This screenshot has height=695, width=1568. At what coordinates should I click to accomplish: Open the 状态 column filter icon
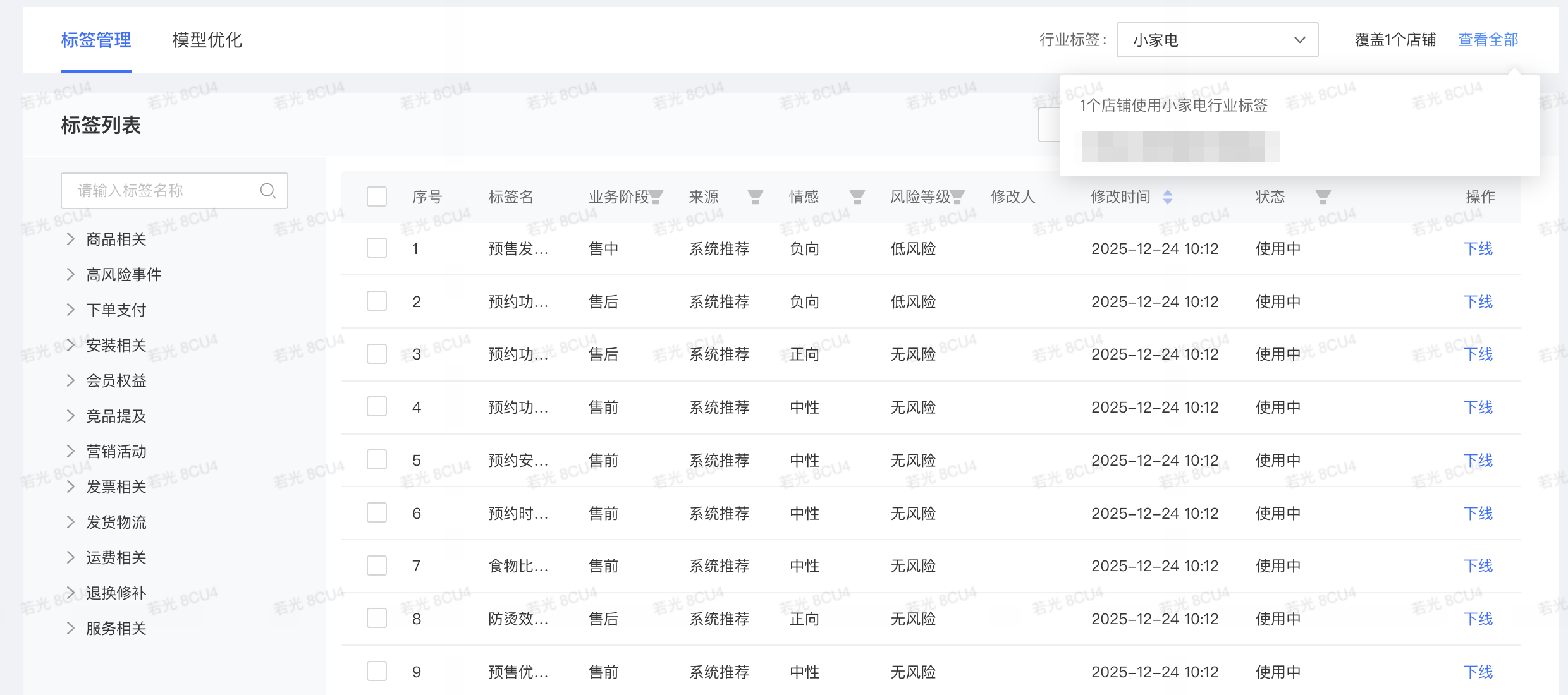(x=1323, y=198)
